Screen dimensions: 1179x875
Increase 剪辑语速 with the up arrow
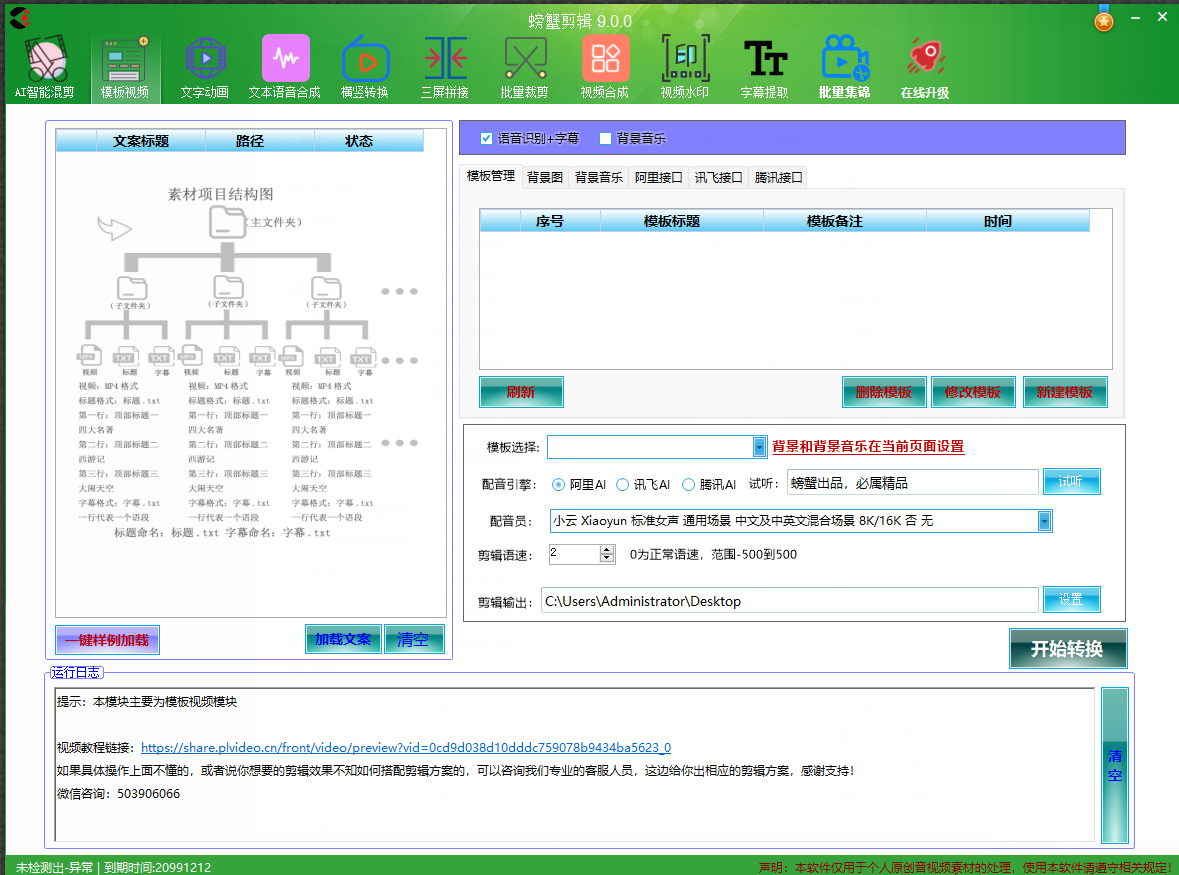click(x=607, y=549)
